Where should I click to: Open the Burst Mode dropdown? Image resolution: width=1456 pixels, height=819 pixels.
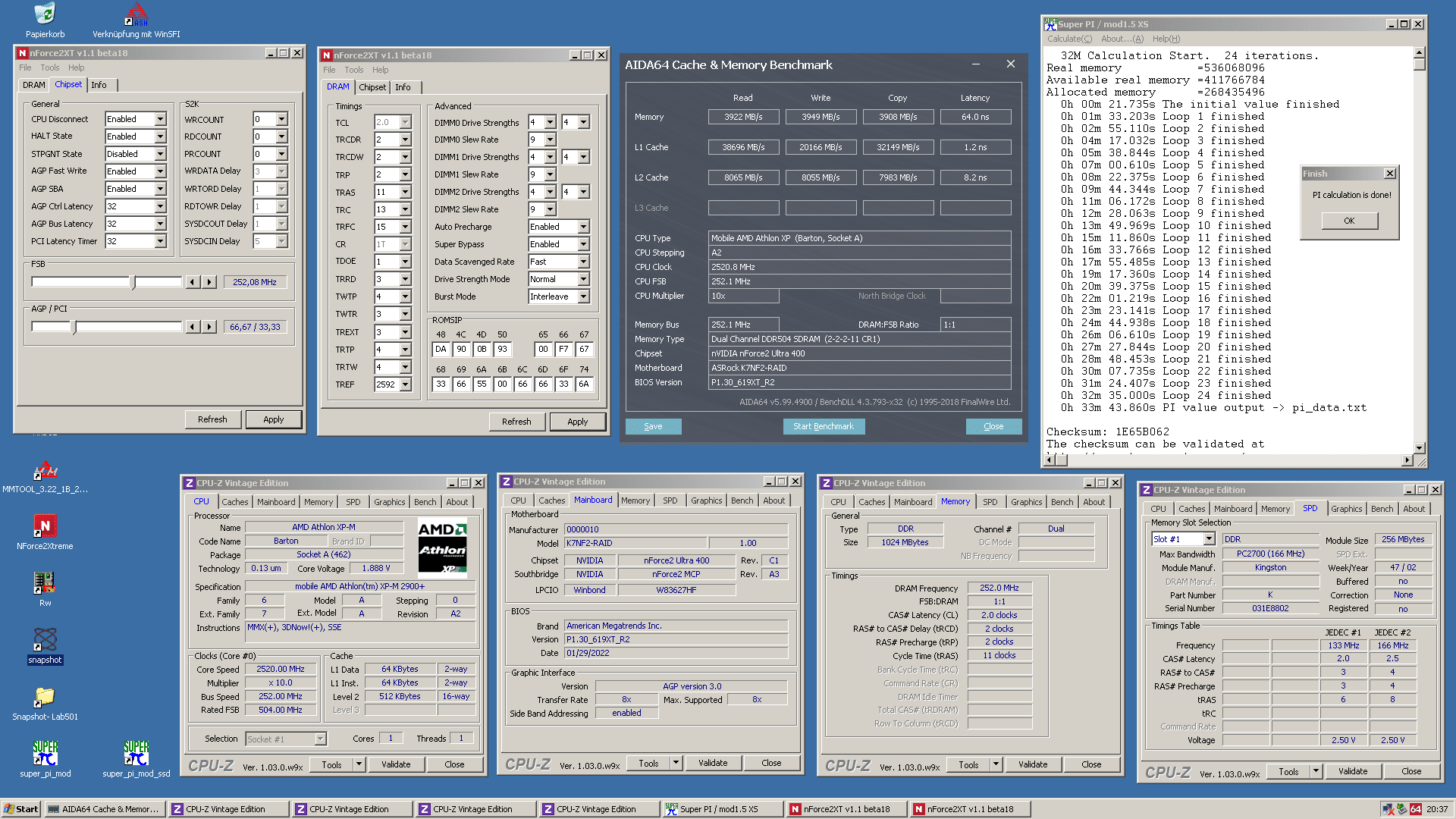[583, 297]
